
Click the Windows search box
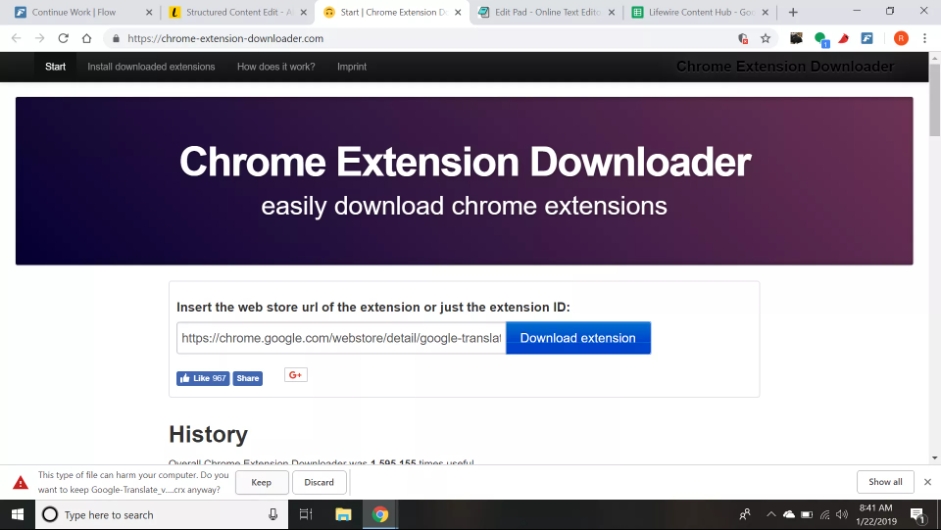point(162,514)
